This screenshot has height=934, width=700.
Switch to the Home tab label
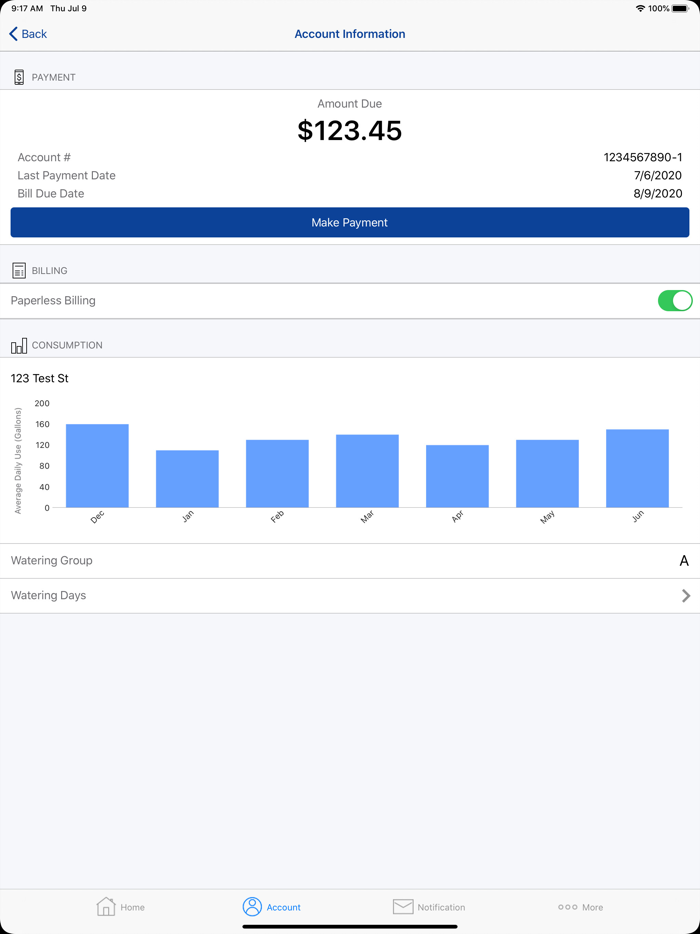pyautogui.click(x=132, y=907)
